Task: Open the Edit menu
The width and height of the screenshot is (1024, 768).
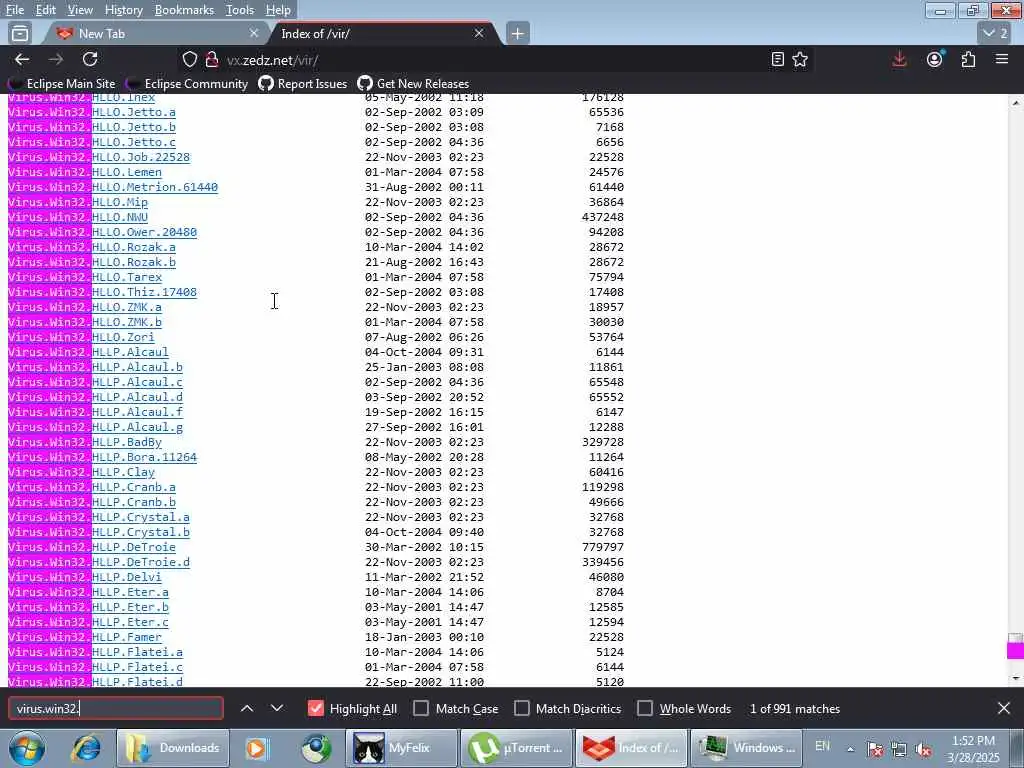Action: click(x=45, y=10)
